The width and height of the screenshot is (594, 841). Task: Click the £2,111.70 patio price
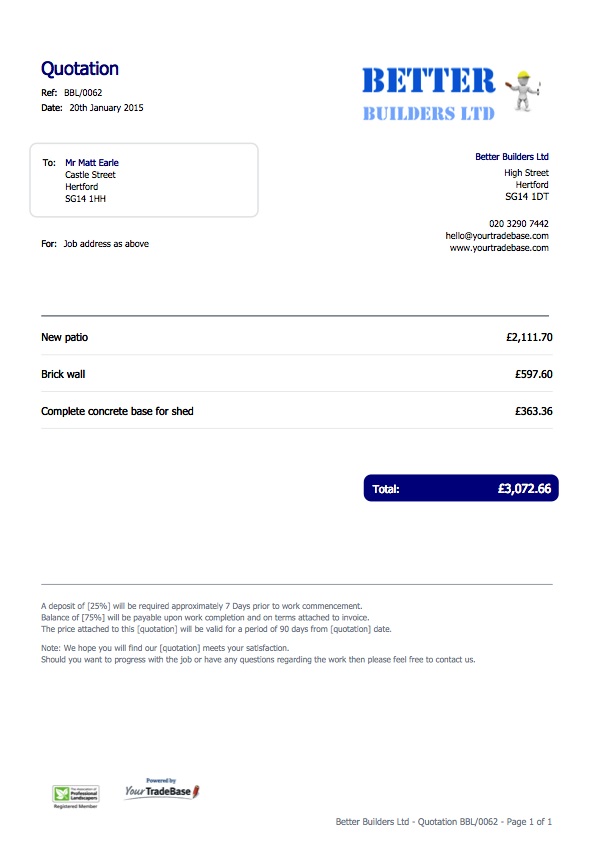[x=529, y=337]
